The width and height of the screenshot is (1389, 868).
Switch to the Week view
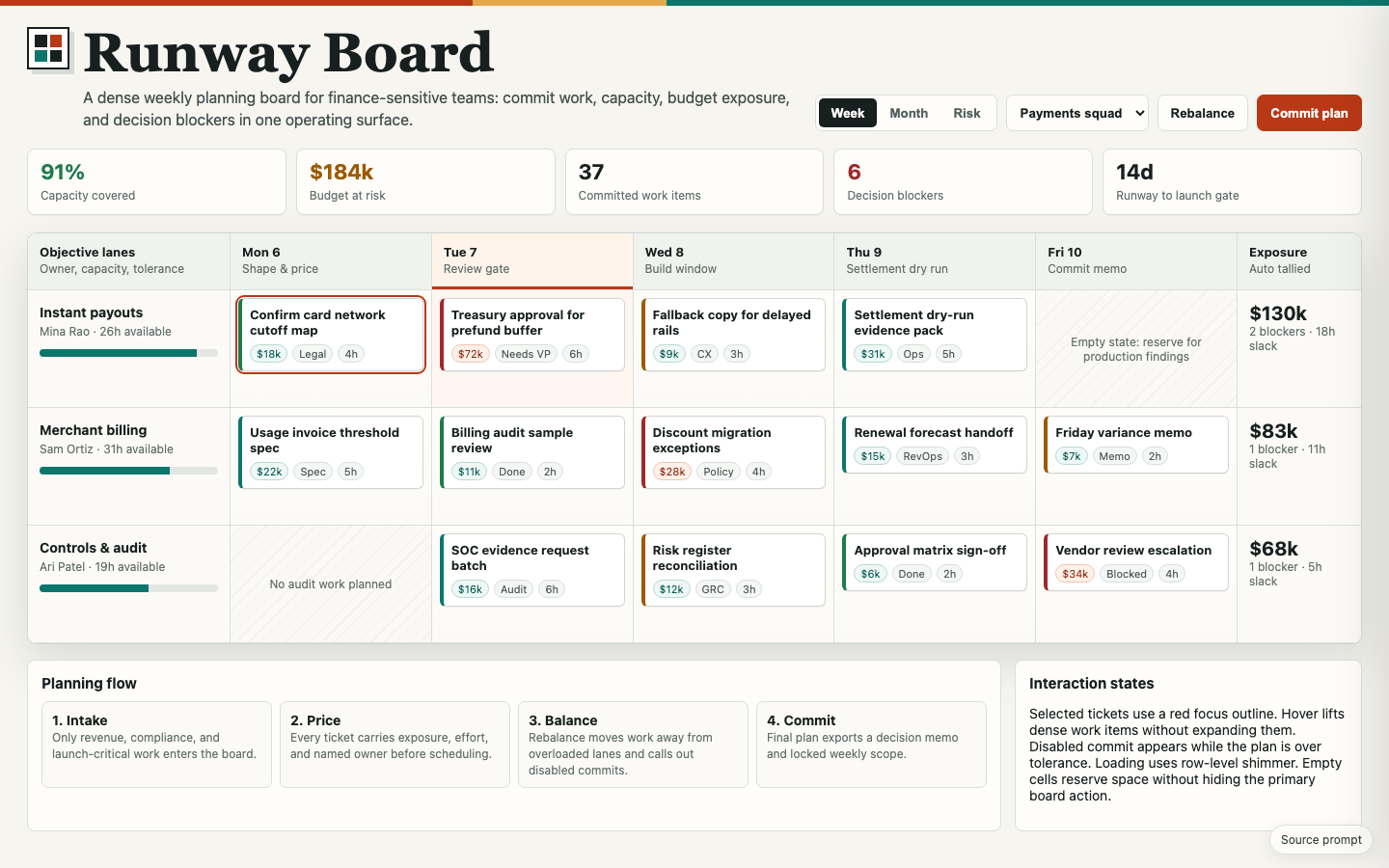[x=848, y=113]
